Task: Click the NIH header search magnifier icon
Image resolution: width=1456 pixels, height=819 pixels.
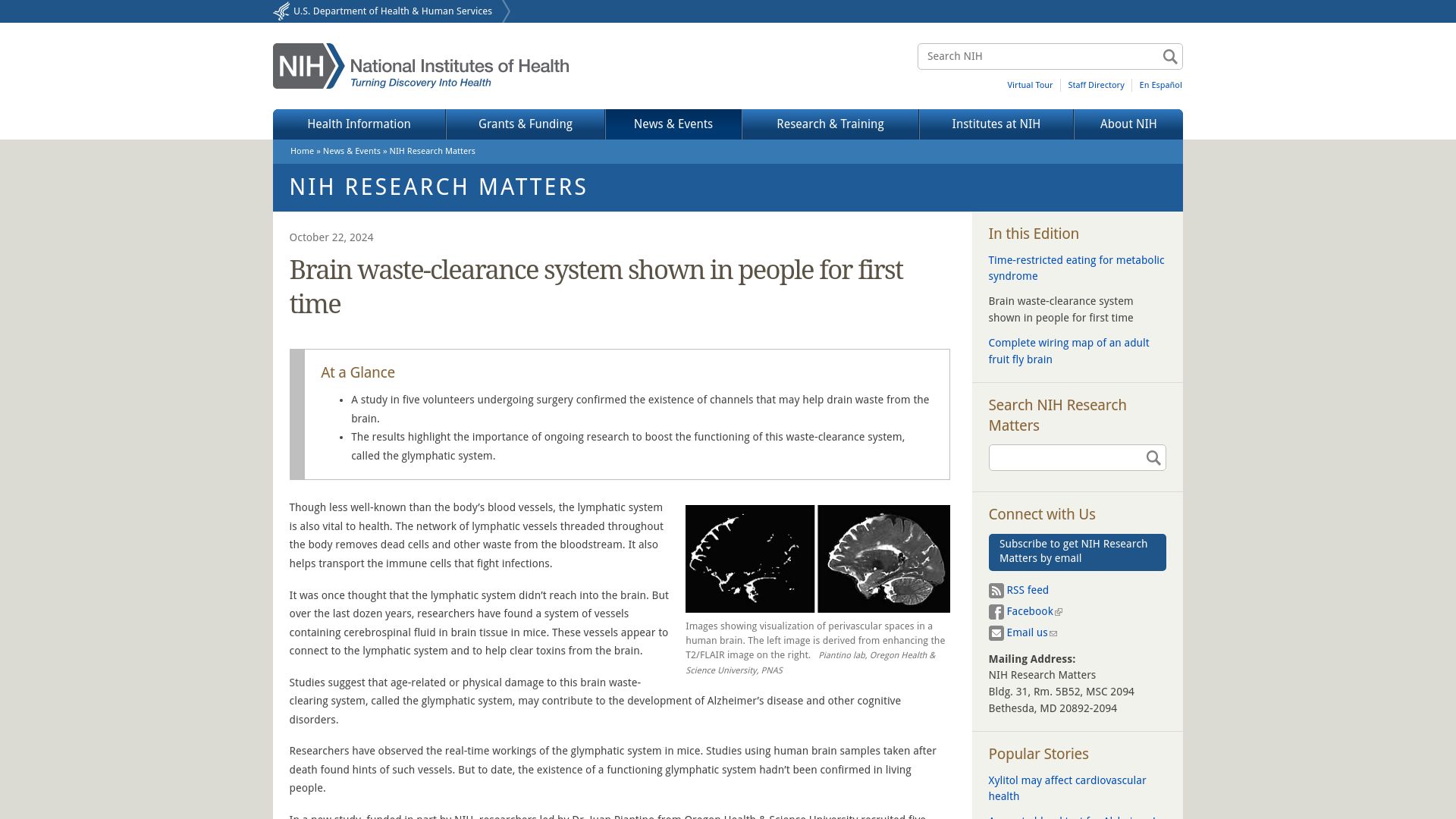Action: [1169, 57]
